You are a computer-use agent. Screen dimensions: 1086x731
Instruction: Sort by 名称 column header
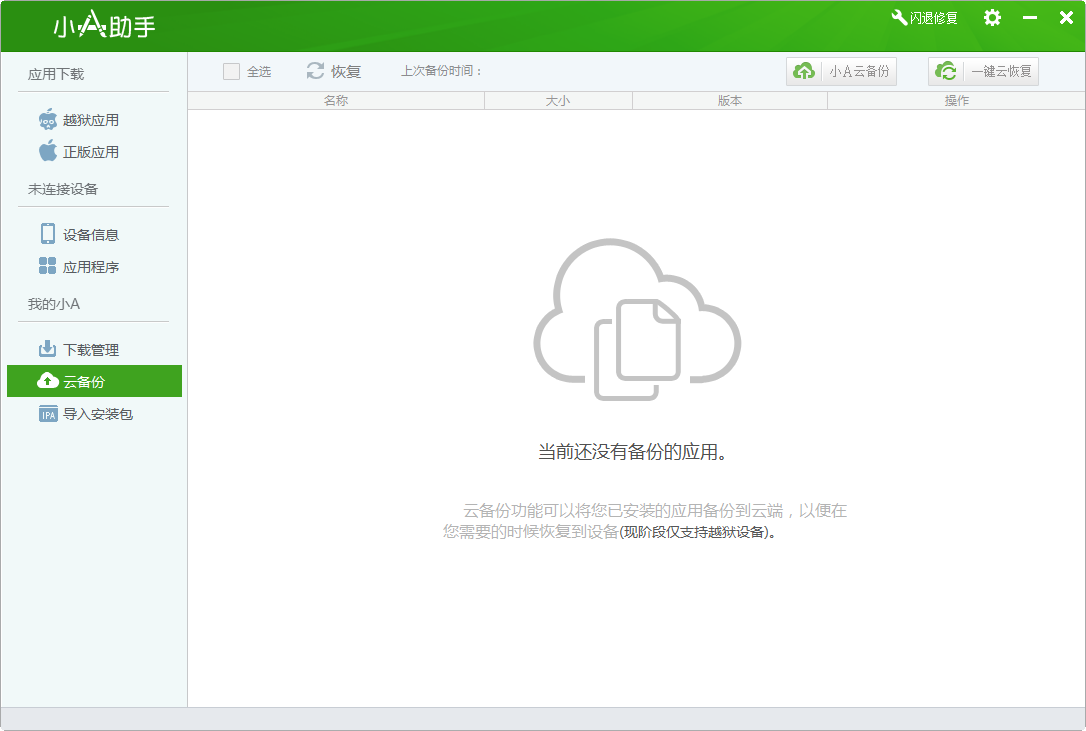(336, 100)
